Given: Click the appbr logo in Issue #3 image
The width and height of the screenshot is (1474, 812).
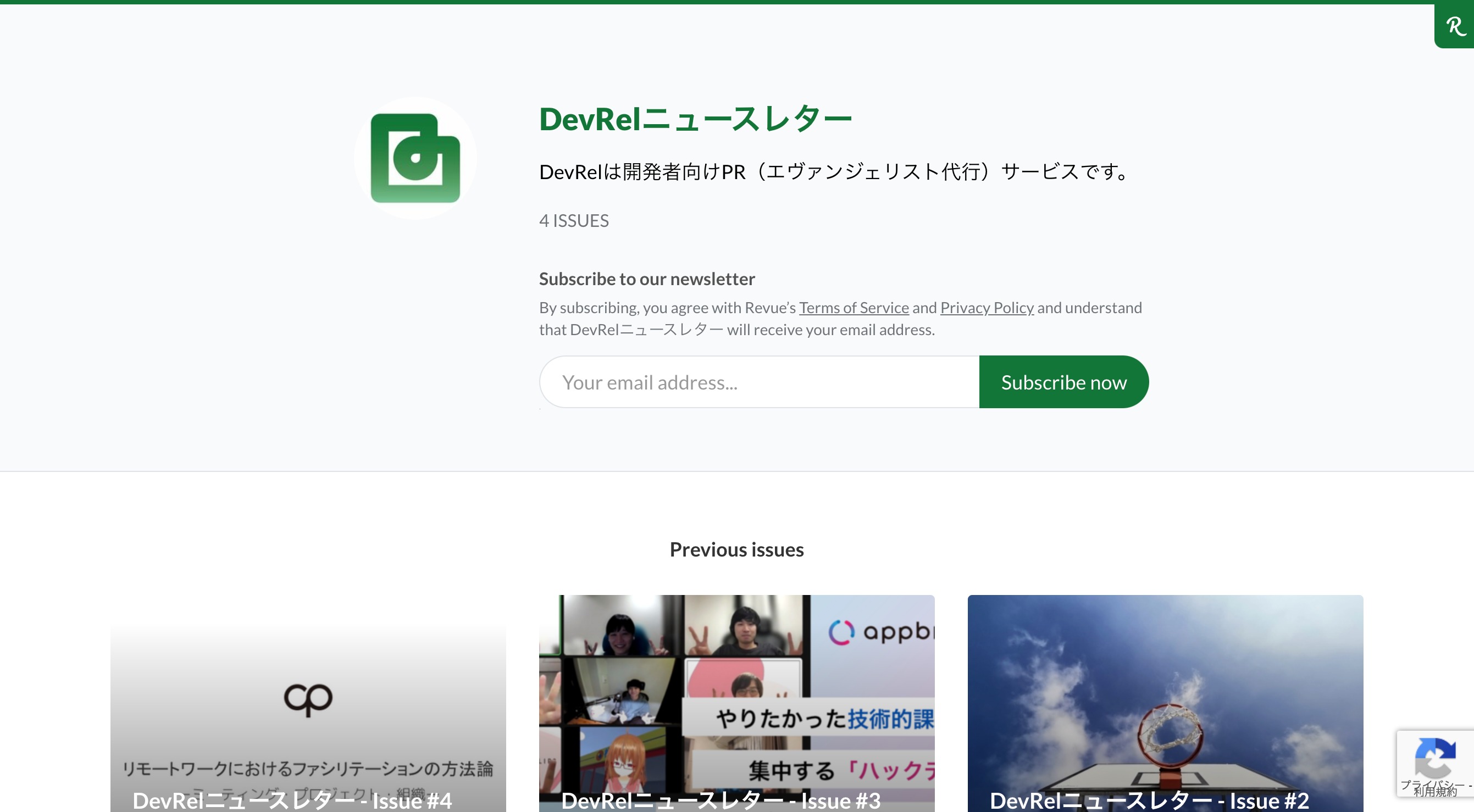Looking at the screenshot, I should [880, 632].
